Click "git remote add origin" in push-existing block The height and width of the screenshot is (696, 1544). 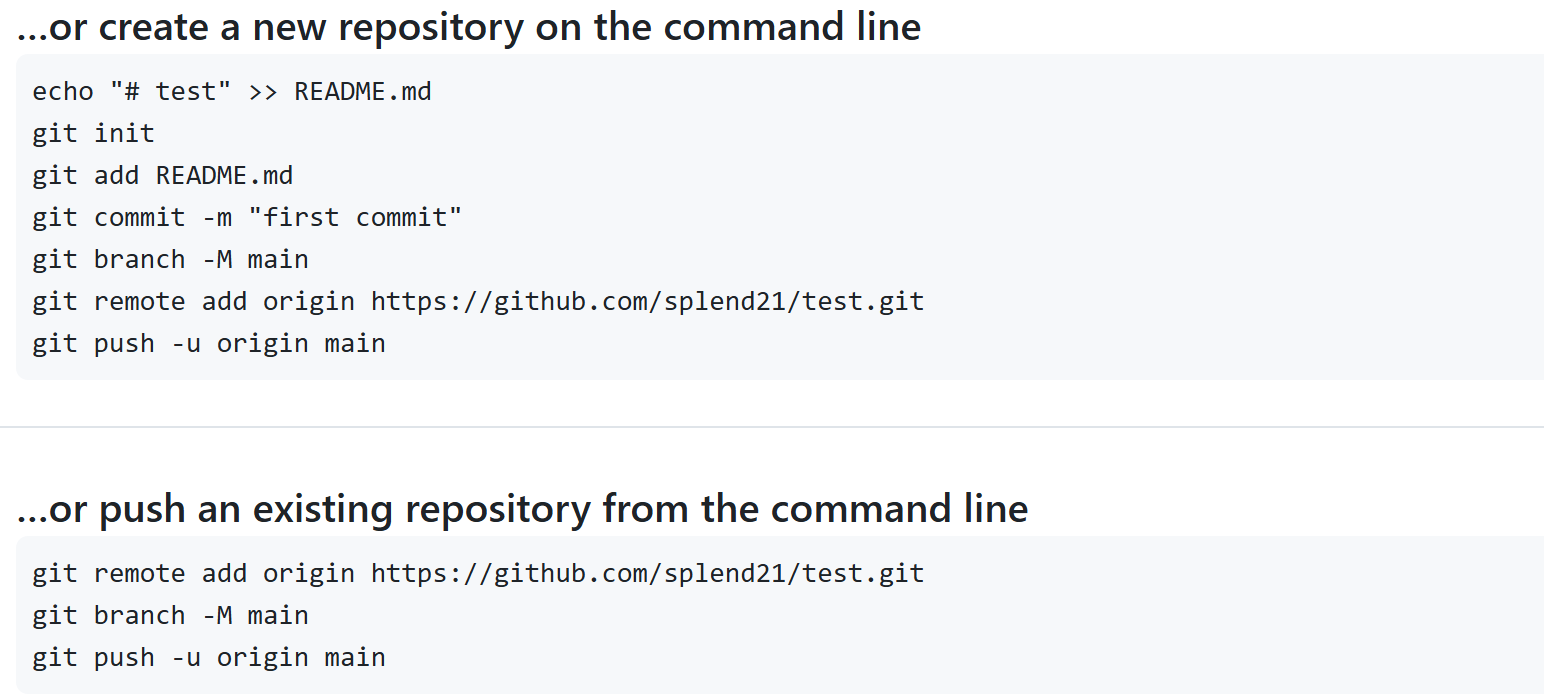tap(193, 574)
